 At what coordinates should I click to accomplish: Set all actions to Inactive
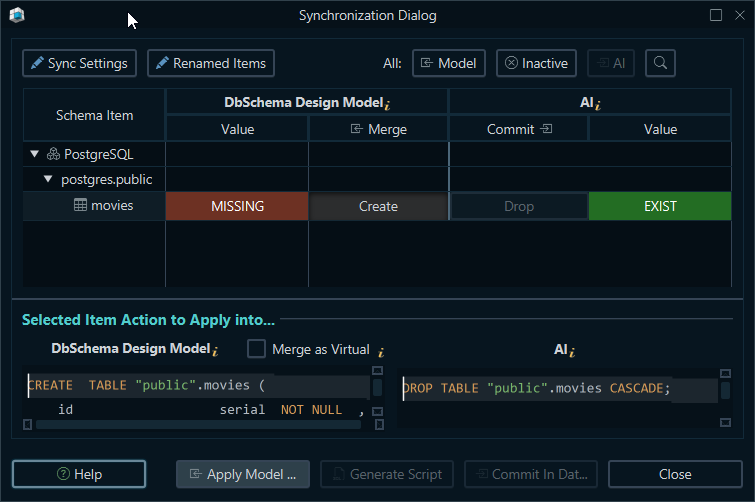[x=536, y=63]
